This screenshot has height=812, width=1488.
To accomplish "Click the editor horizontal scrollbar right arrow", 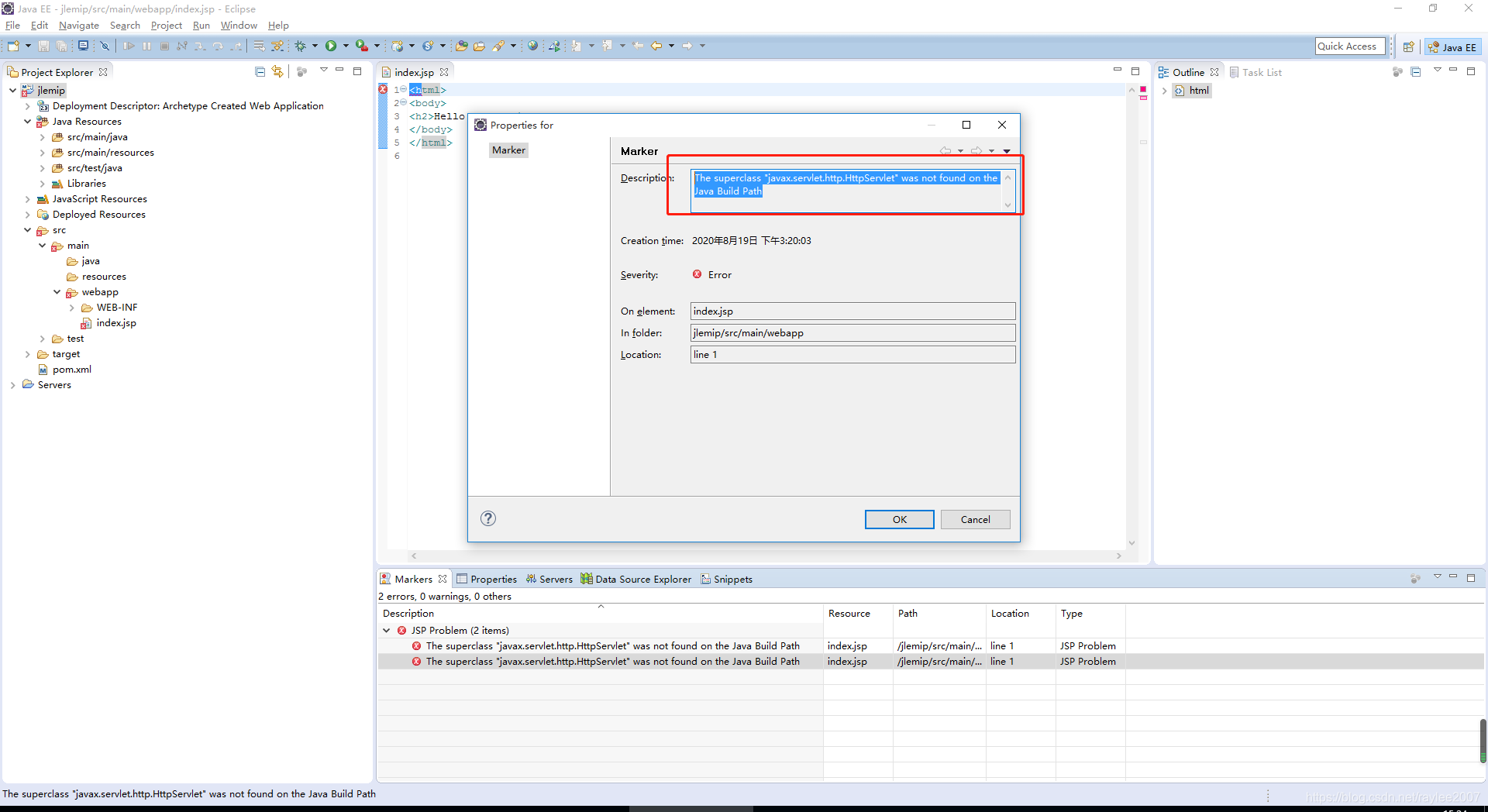I will click(1118, 556).
